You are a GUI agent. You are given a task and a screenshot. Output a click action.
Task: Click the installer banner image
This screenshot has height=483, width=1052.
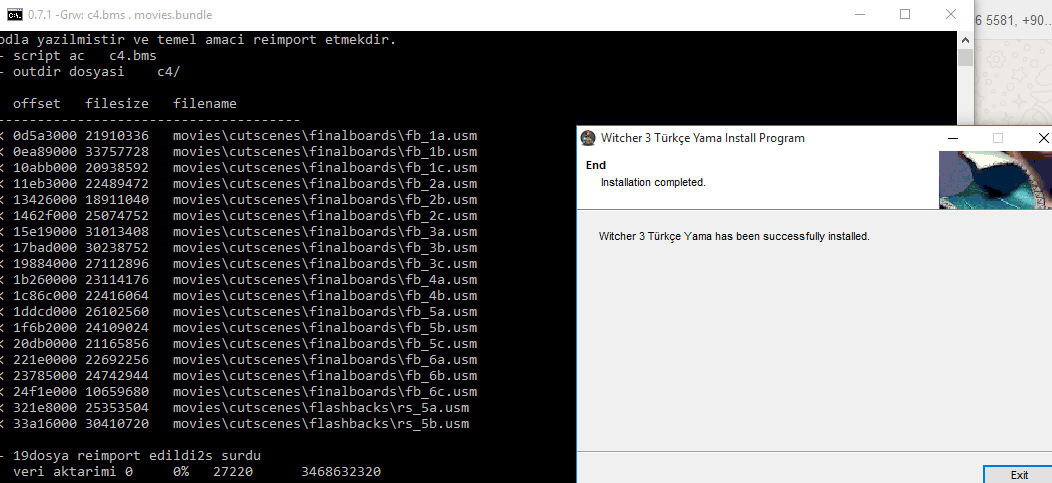[995, 180]
